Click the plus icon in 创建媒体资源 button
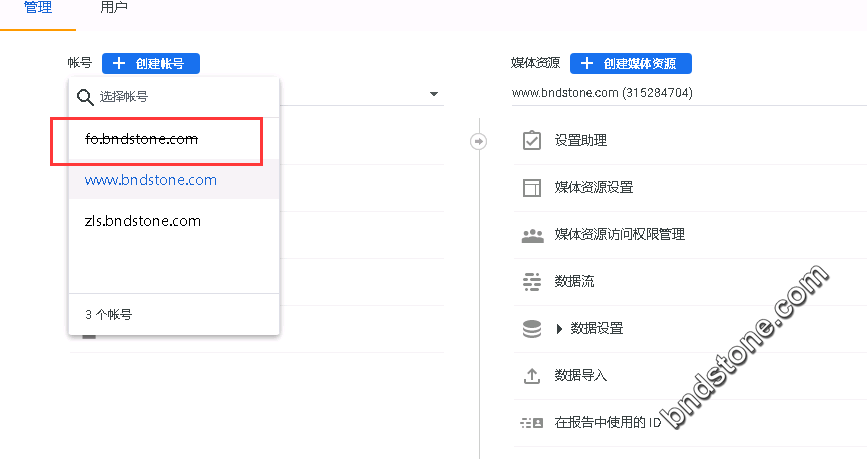The height and width of the screenshot is (459, 867). click(587, 63)
